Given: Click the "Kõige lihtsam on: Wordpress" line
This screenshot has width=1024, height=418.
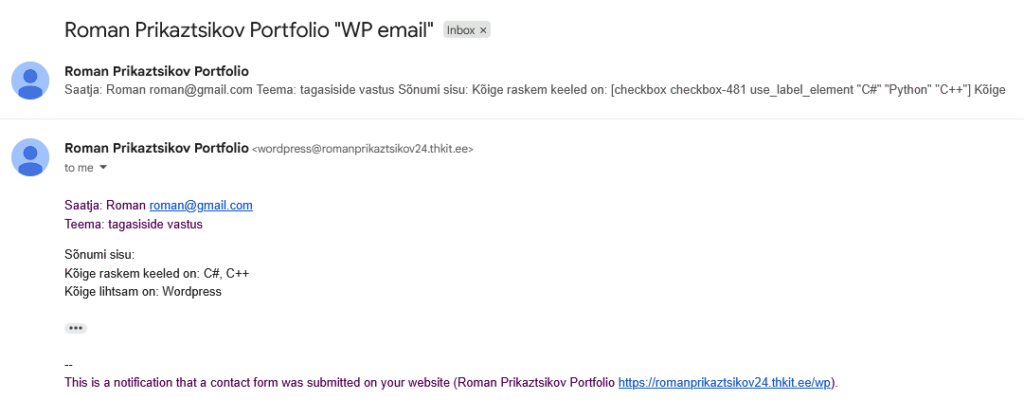Looking at the screenshot, I should coord(142,292).
